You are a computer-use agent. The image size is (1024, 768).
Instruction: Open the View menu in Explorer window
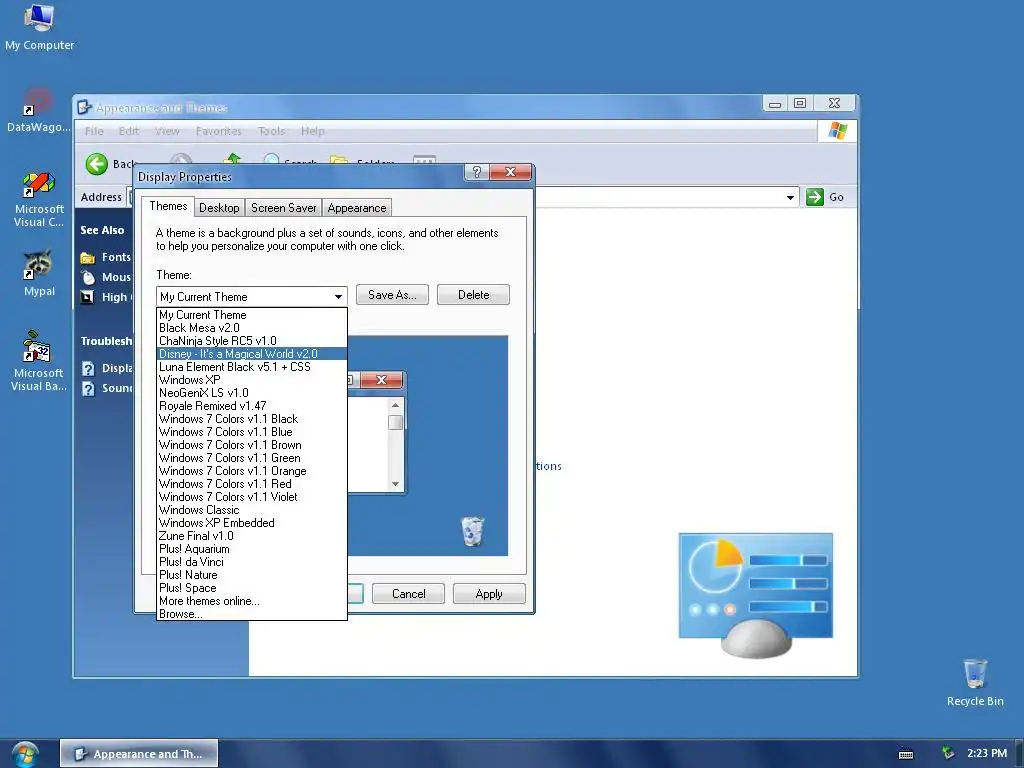(x=167, y=131)
